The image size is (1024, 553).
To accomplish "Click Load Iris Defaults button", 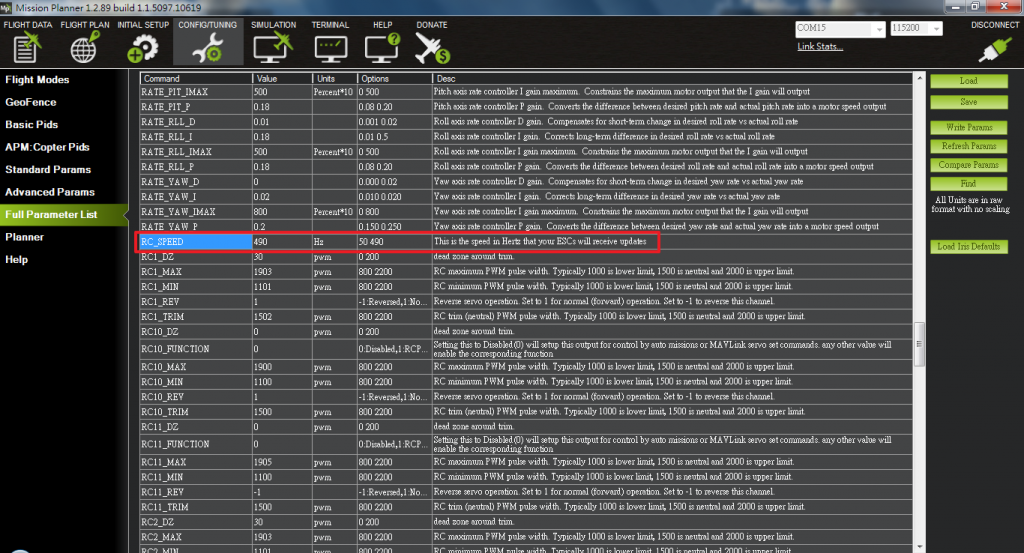I will 968,246.
